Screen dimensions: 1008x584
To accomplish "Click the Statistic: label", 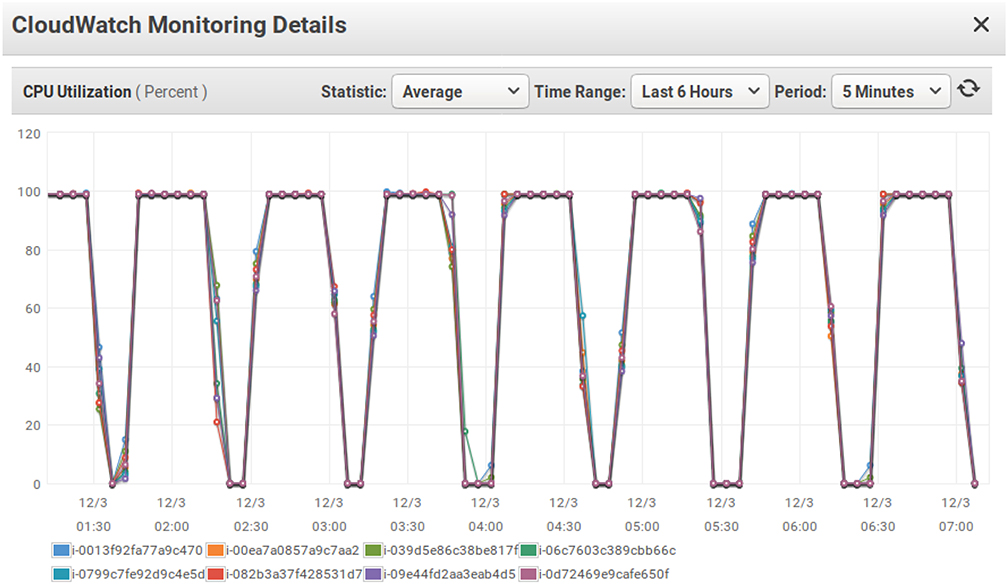I will [x=354, y=92].
